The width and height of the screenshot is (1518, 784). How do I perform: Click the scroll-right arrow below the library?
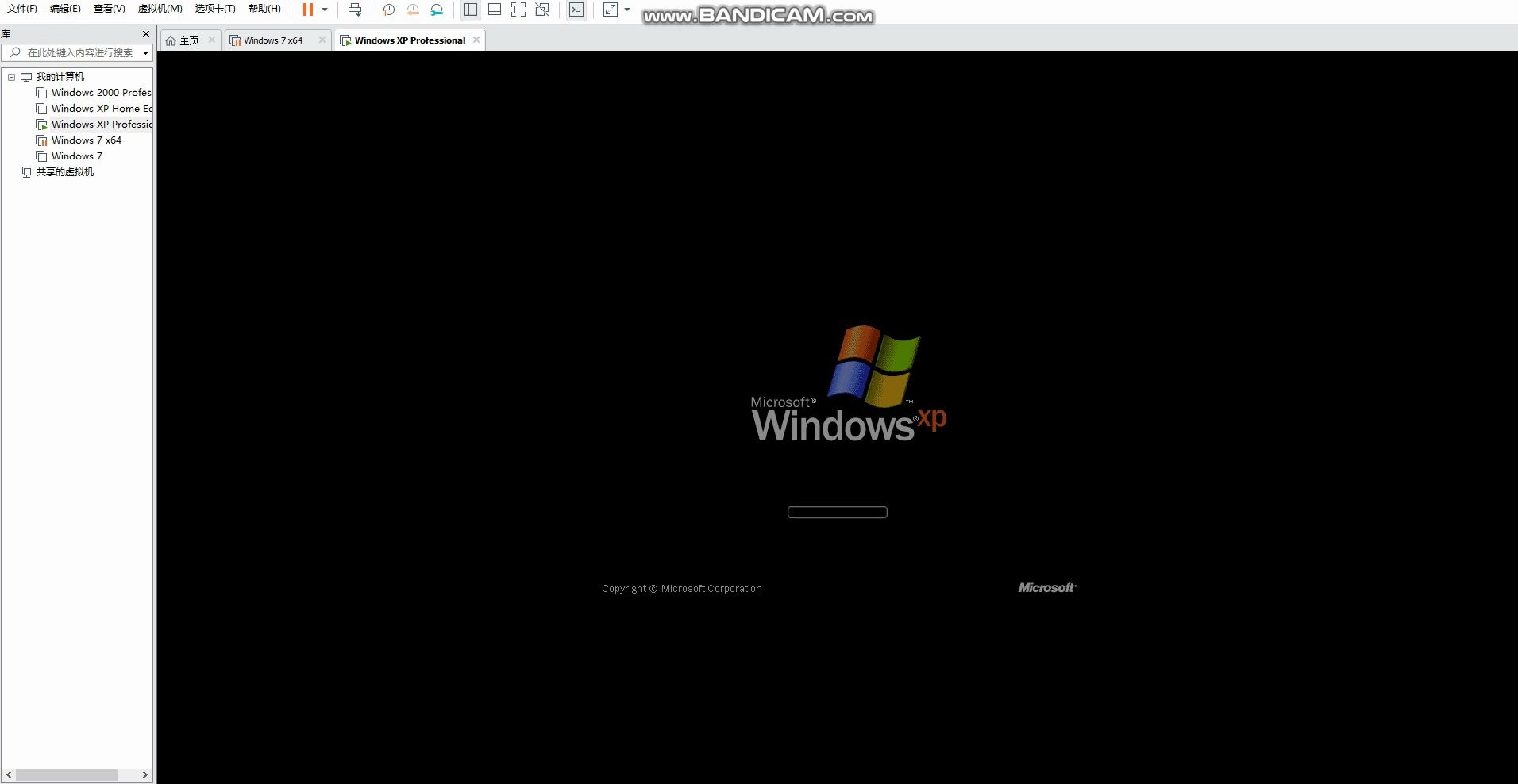click(x=144, y=774)
